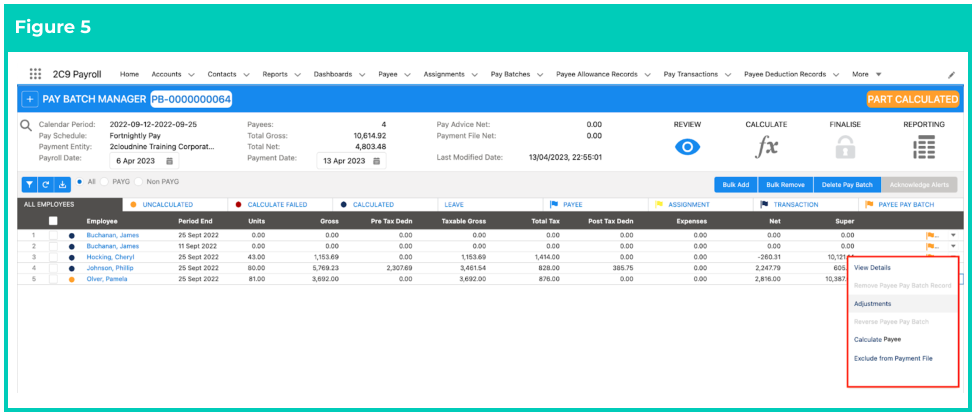
Task: Click the Bulk Remove button
Action: 786,184
